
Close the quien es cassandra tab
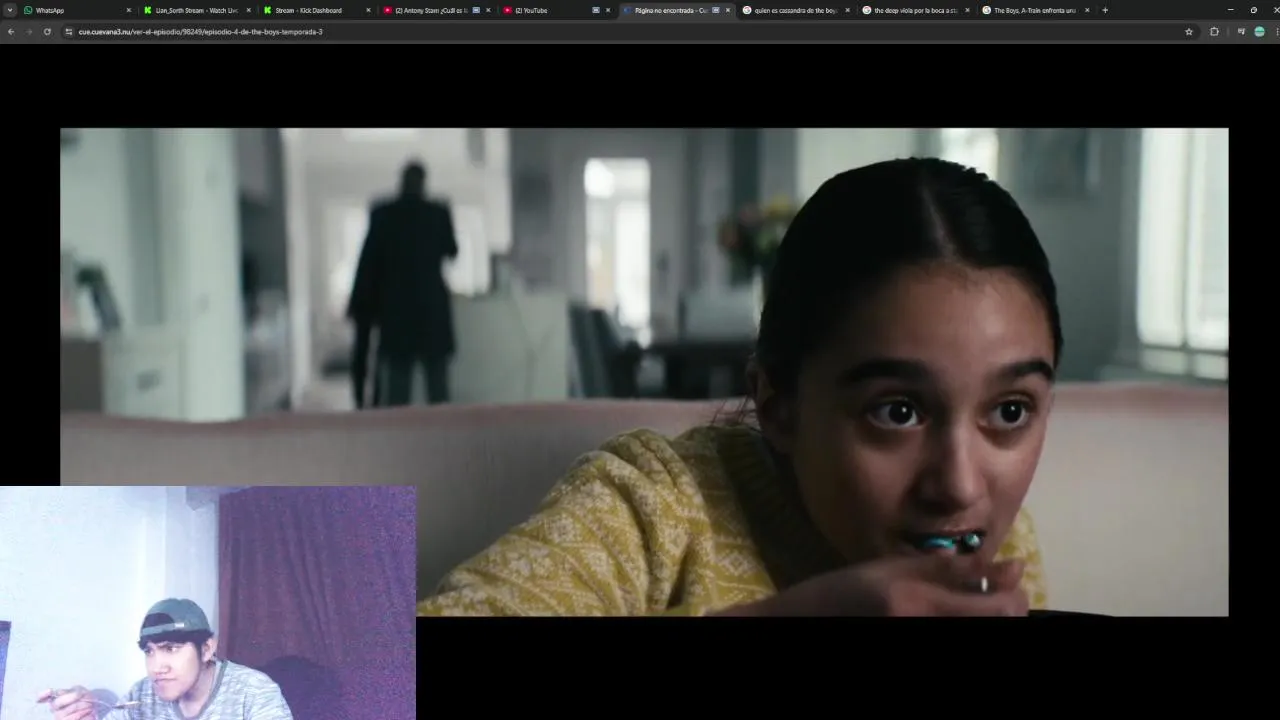point(848,10)
